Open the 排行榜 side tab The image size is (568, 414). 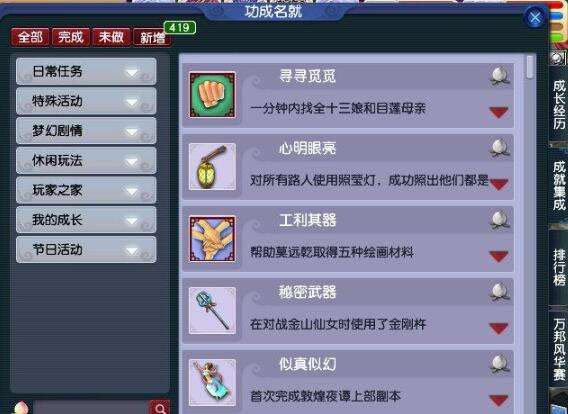tap(559, 267)
